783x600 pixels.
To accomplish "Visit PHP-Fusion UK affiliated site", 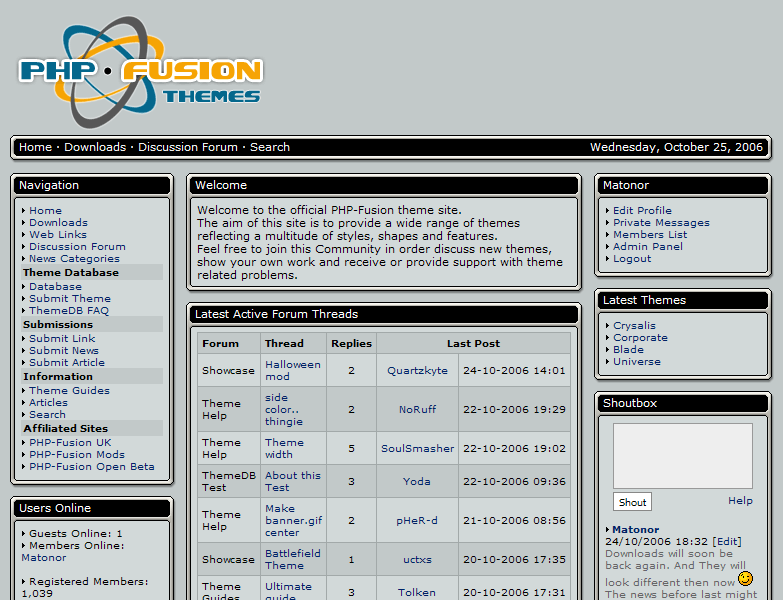I will 70,442.
